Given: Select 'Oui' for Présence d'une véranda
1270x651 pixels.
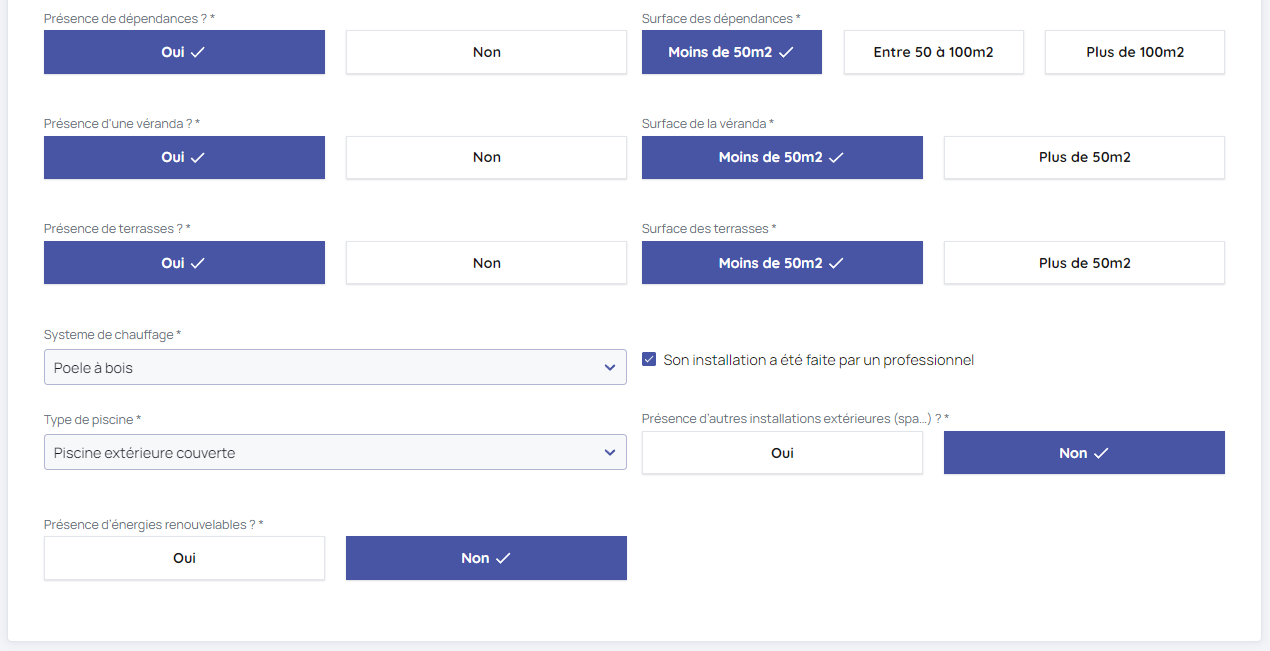Looking at the screenshot, I should 184,157.
